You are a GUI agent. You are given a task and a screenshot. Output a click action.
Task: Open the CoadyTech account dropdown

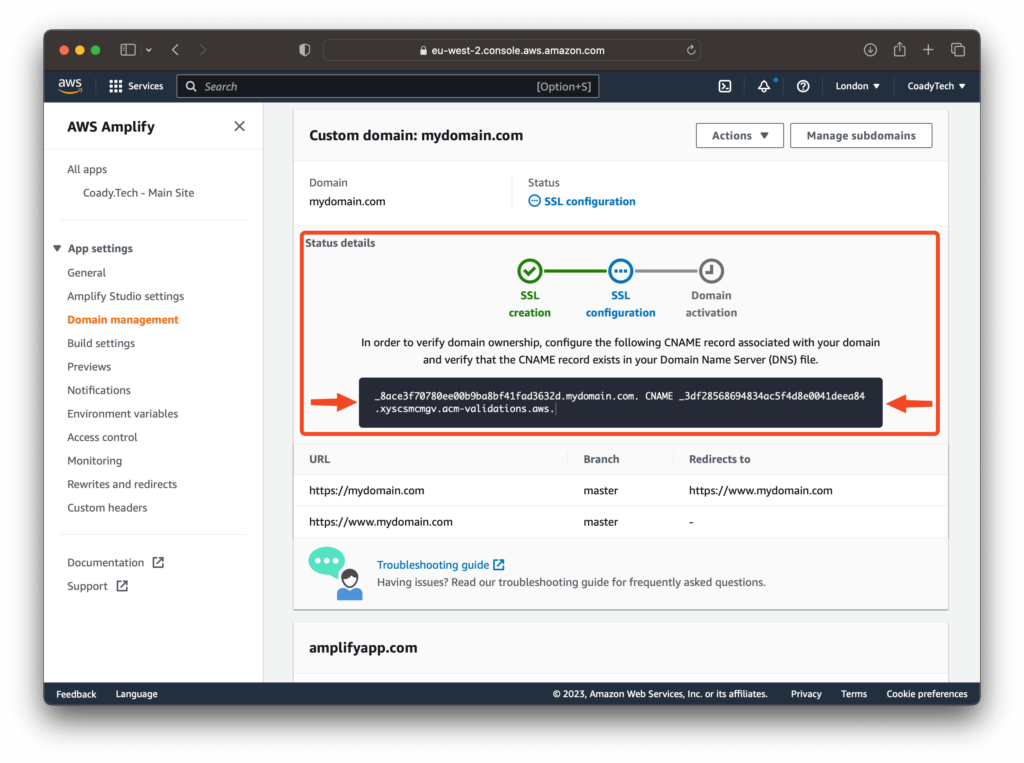tap(936, 86)
